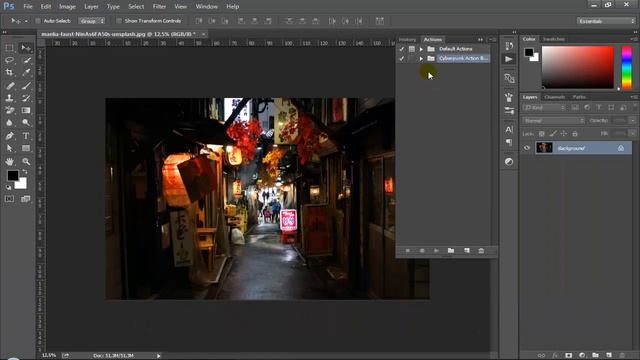Toggle the Cyberpunk Action set checkmark
Image resolution: width=640 pixels, height=360 pixels.
pos(402,59)
